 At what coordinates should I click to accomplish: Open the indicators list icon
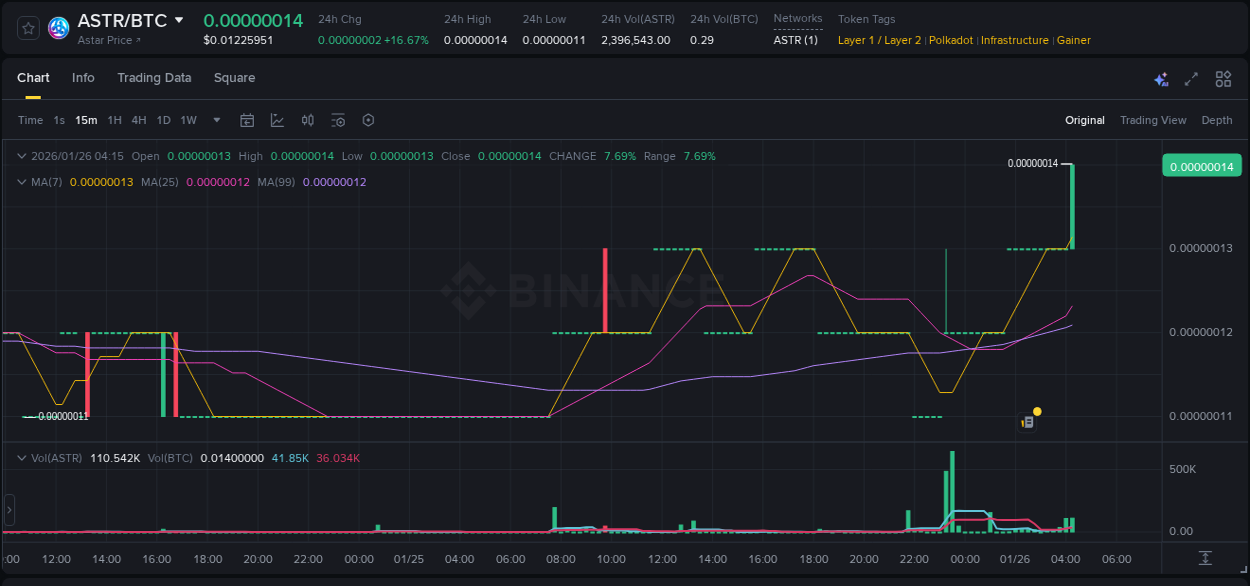click(x=337, y=119)
